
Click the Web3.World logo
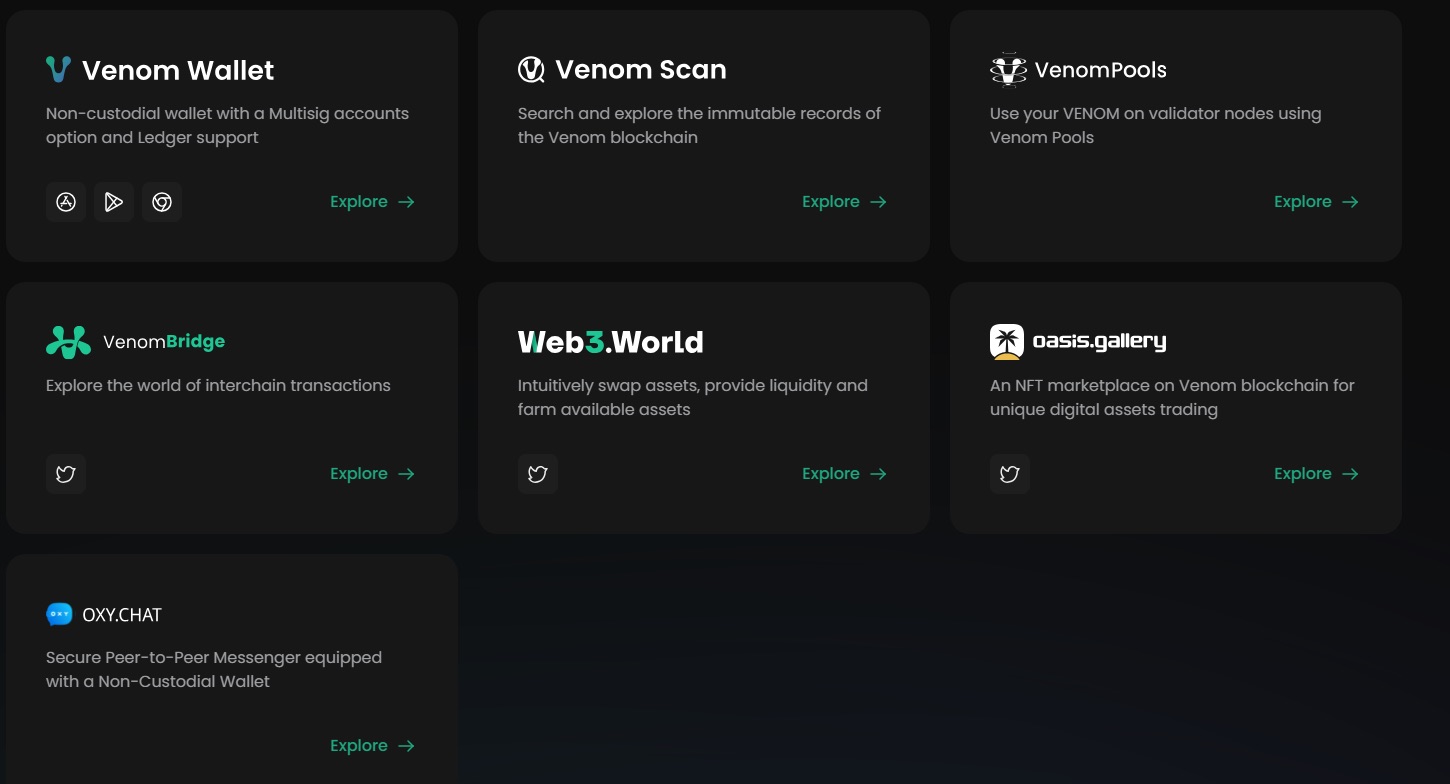click(x=611, y=342)
